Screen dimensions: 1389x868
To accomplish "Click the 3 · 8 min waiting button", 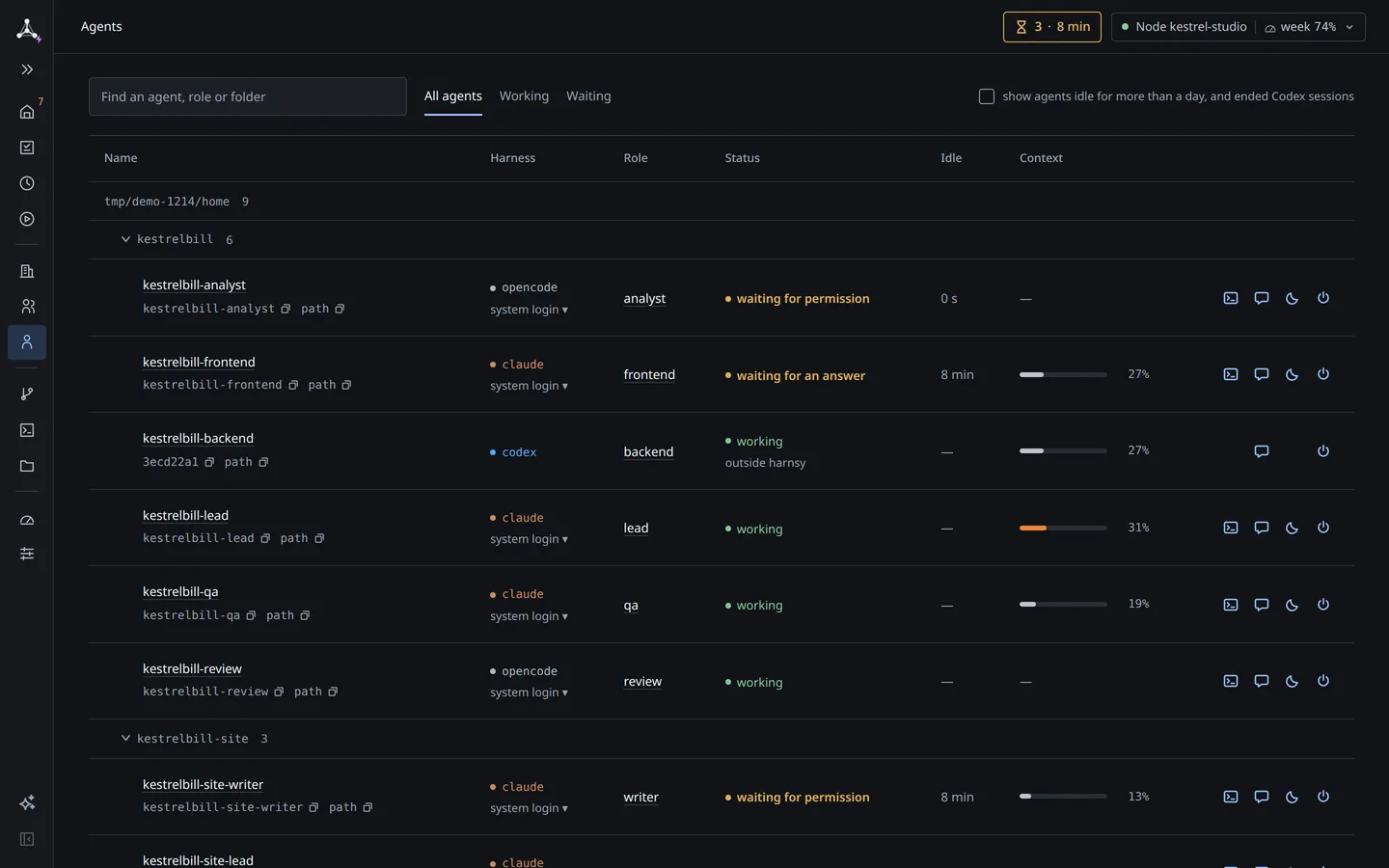I will coord(1052,27).
